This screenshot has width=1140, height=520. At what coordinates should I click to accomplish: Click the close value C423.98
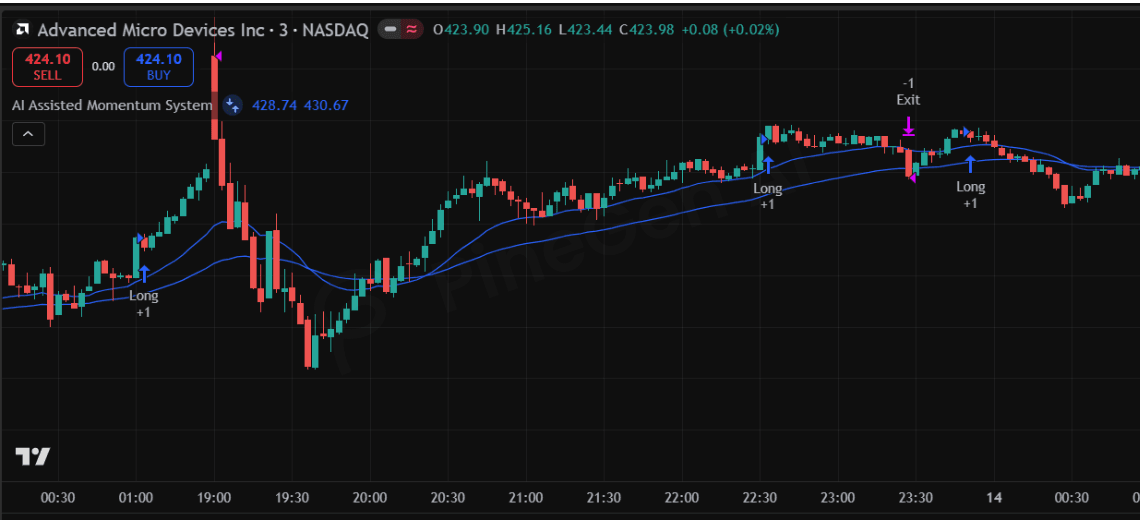click(646, 30)
